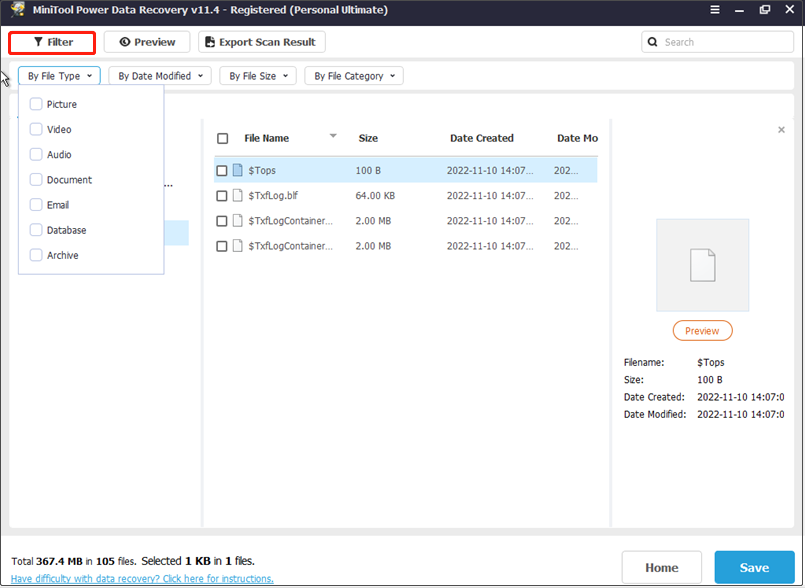Sort by Date Created column header
805x588 pixels.
[x=482, y=138]
